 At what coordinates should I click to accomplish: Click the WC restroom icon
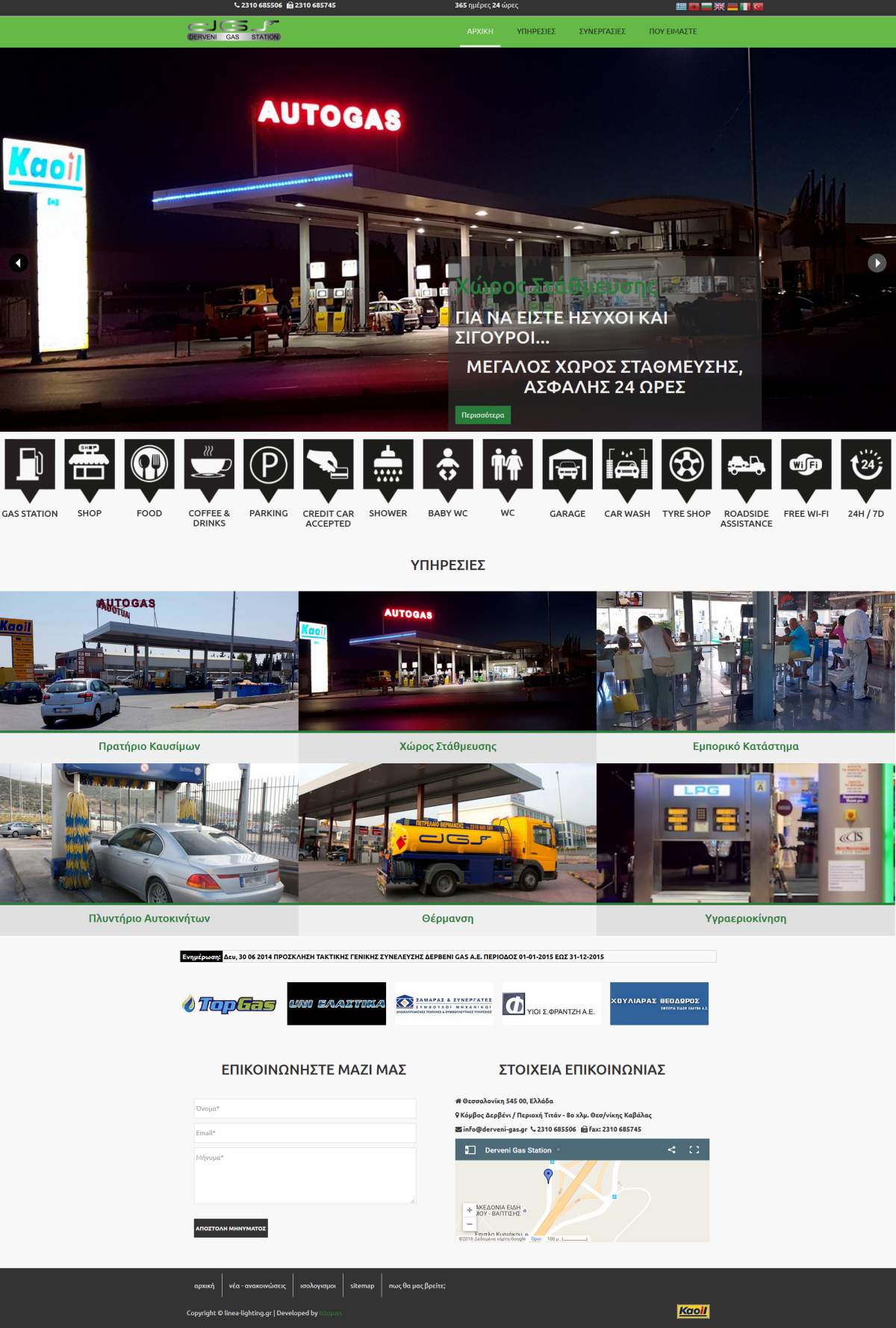tap(508, 471)
